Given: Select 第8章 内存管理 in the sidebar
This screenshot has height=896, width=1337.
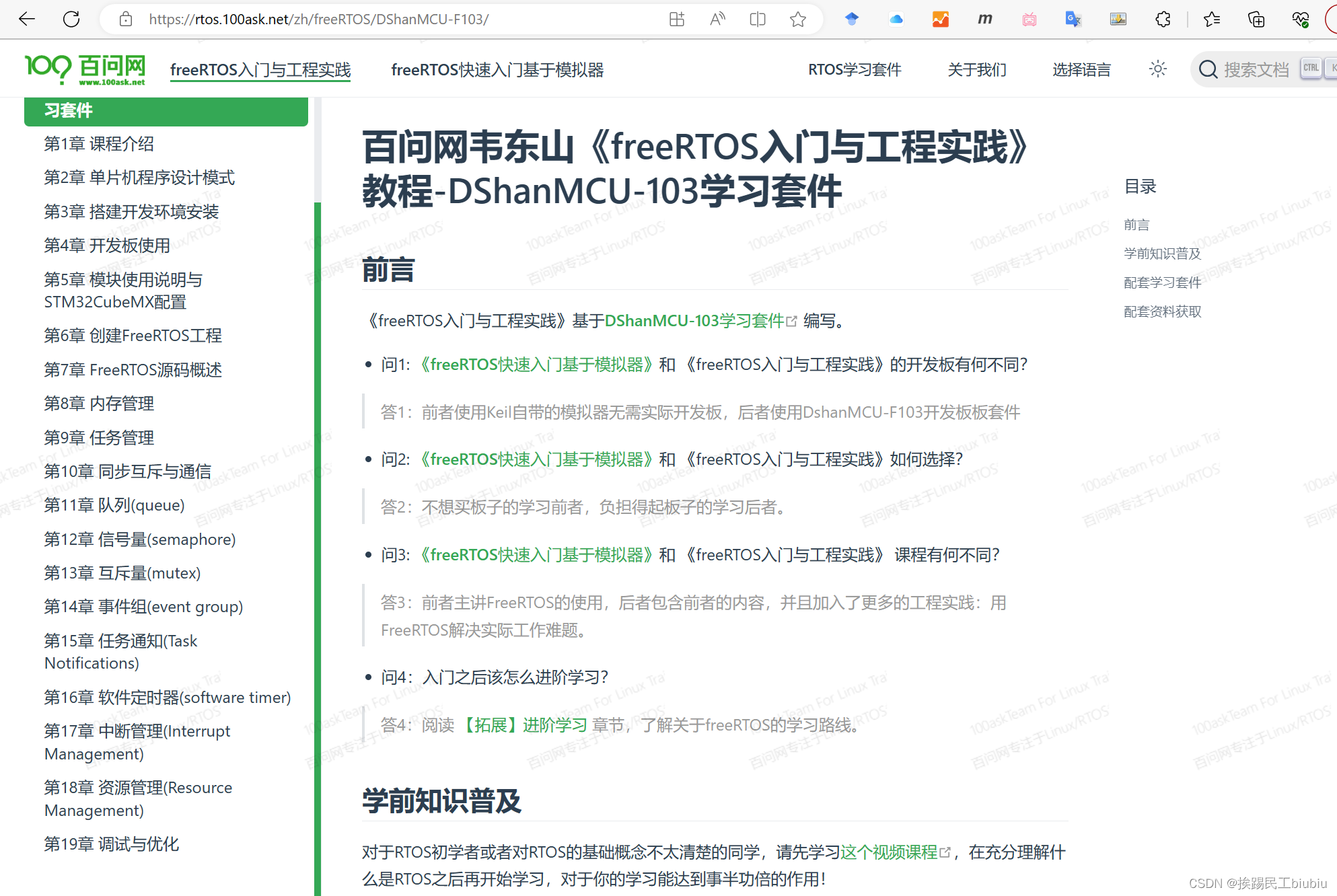Looking at the screenshot, I should [98, 404].
